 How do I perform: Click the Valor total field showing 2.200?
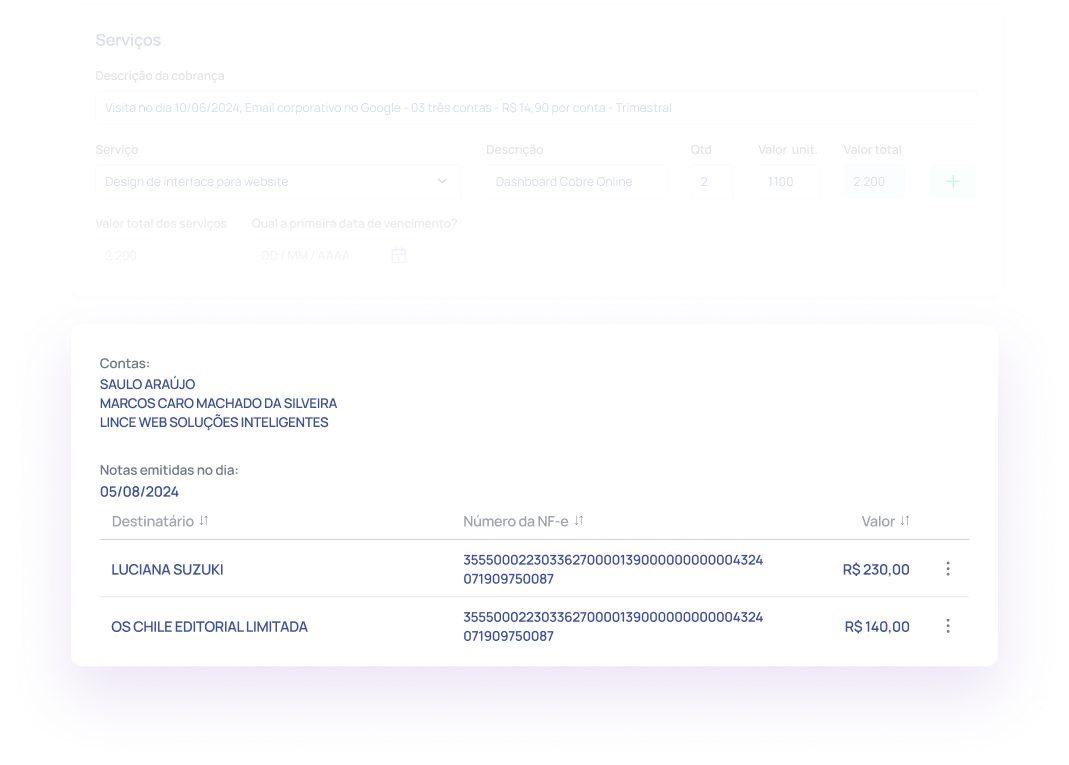click(x=874, y=181)
